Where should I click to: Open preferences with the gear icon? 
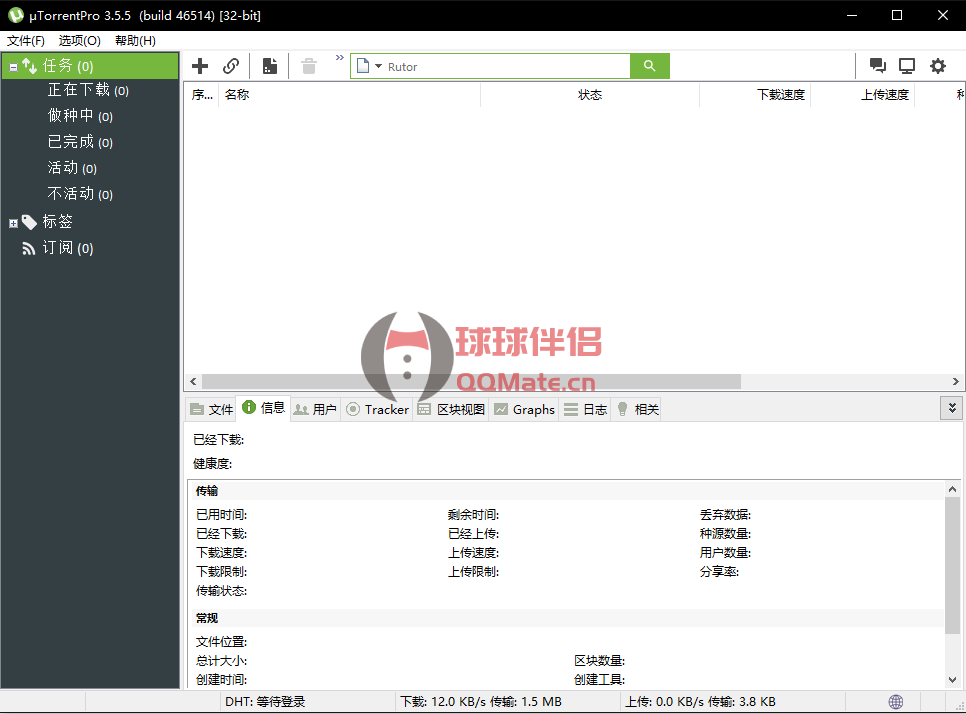pos(937,66)
